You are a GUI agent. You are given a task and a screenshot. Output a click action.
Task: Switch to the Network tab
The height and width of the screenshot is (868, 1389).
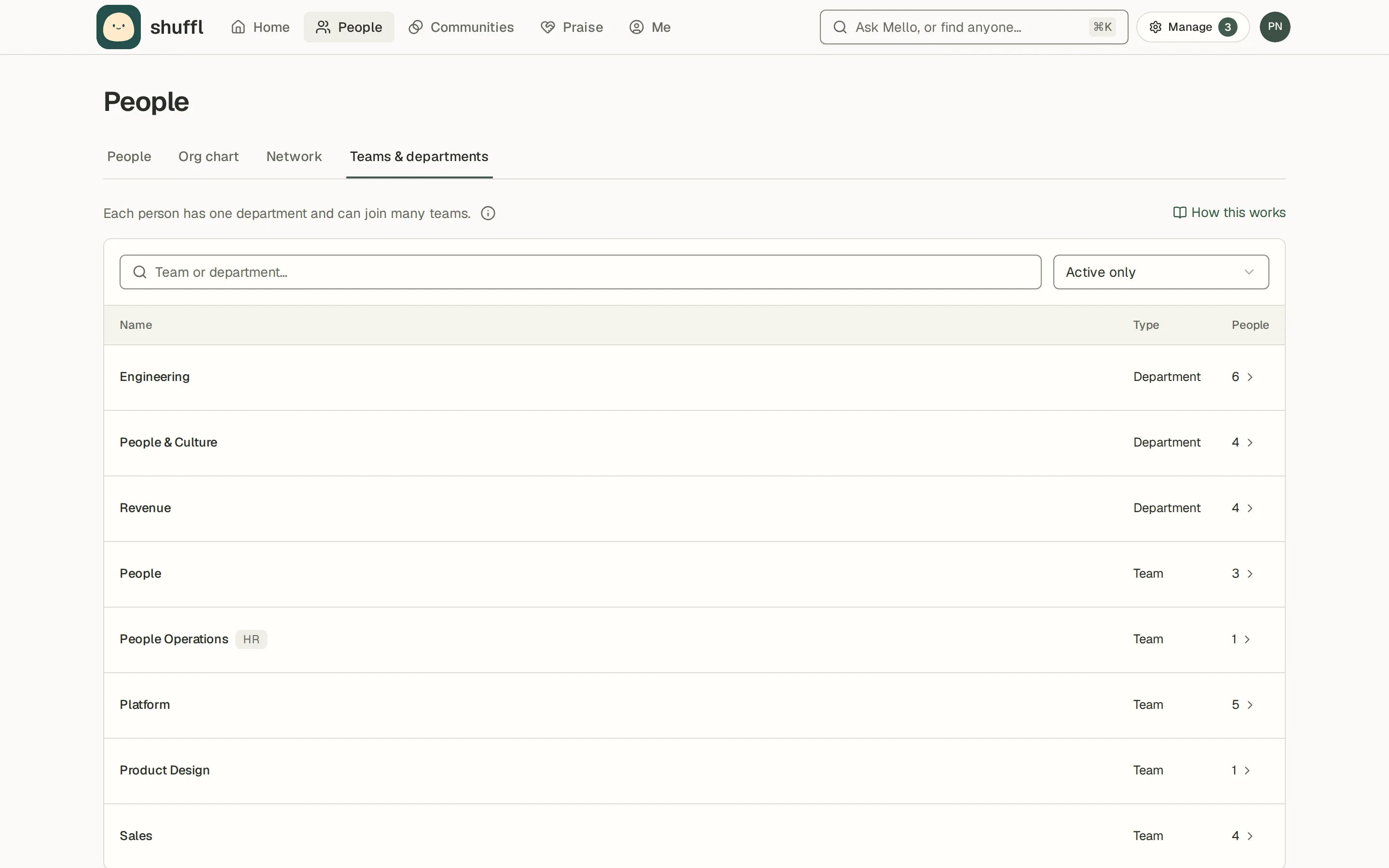(x=294, y=157)
